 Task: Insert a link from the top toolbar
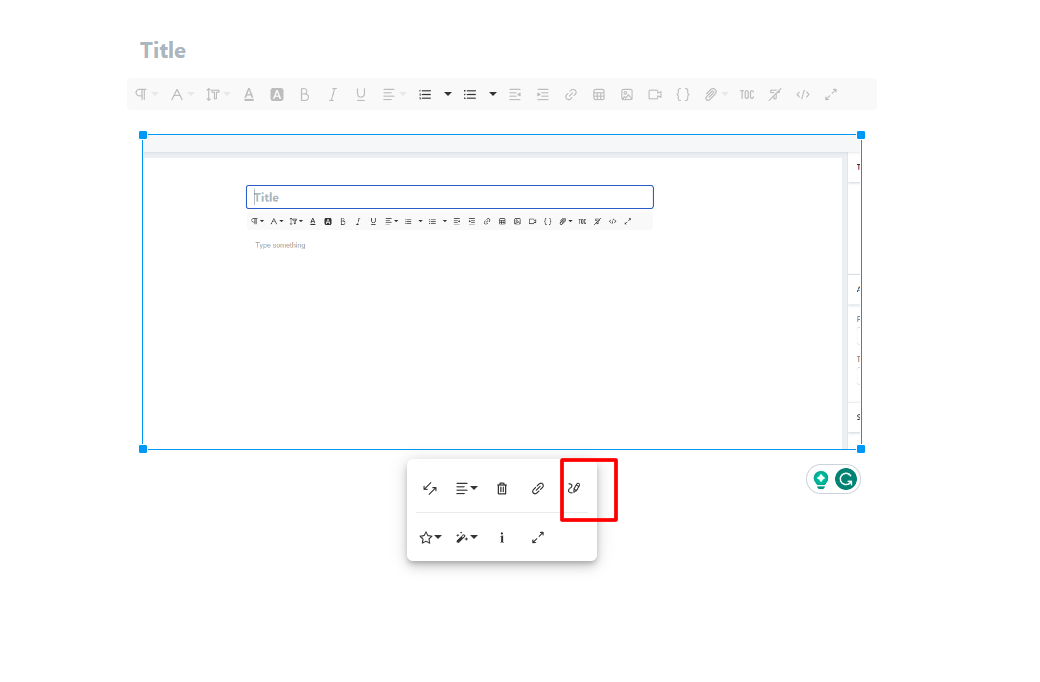[x=570, y=95]
